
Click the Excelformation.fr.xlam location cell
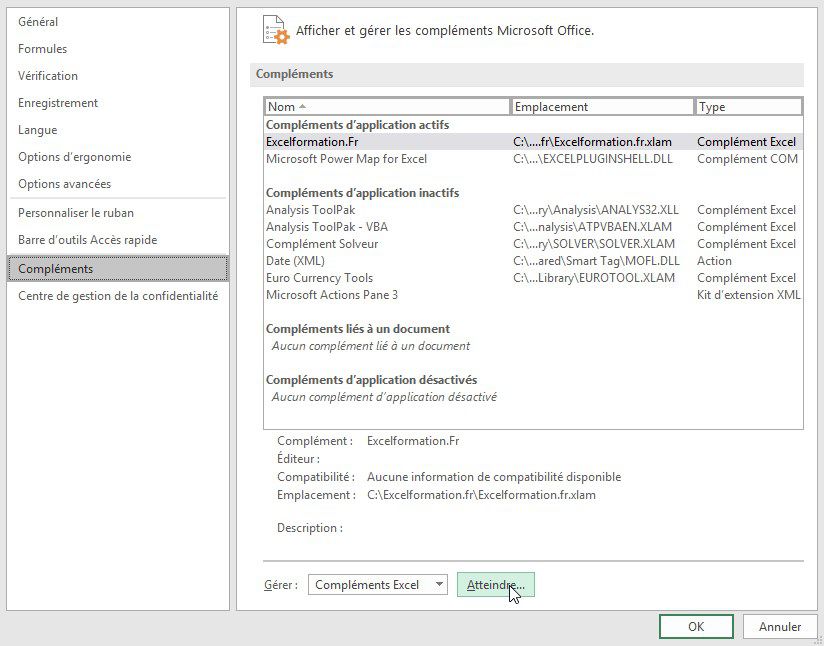(592, 142)
